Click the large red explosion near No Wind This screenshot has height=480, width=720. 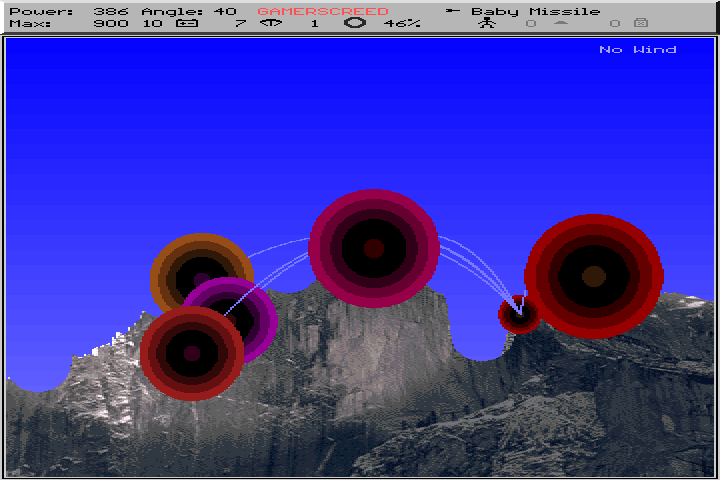[594, 277]
